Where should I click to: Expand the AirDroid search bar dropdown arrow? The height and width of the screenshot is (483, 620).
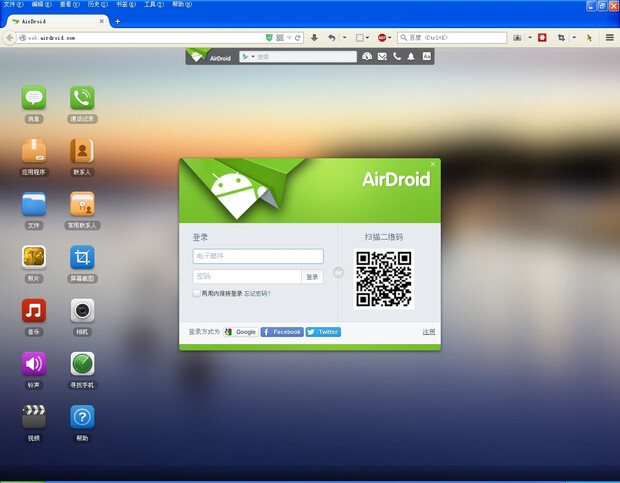(x=253, y=57)
